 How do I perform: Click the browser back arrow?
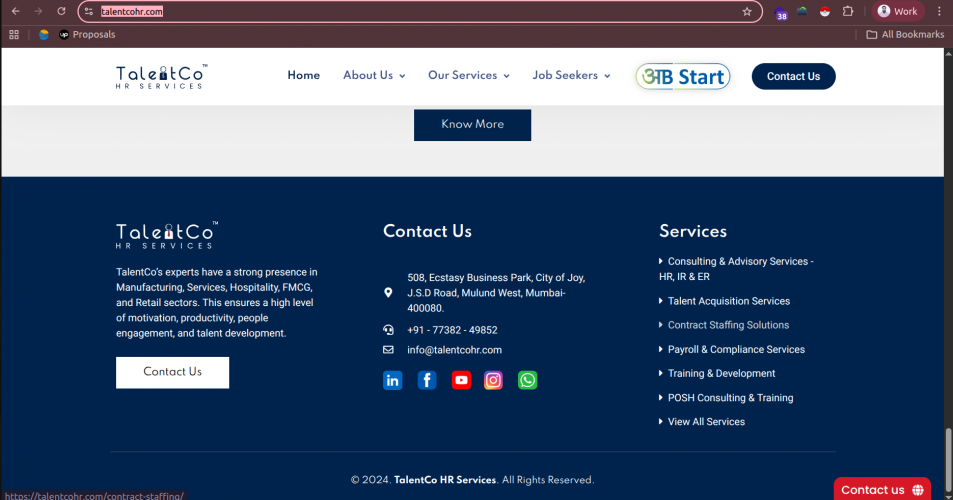tap(16, 12)
